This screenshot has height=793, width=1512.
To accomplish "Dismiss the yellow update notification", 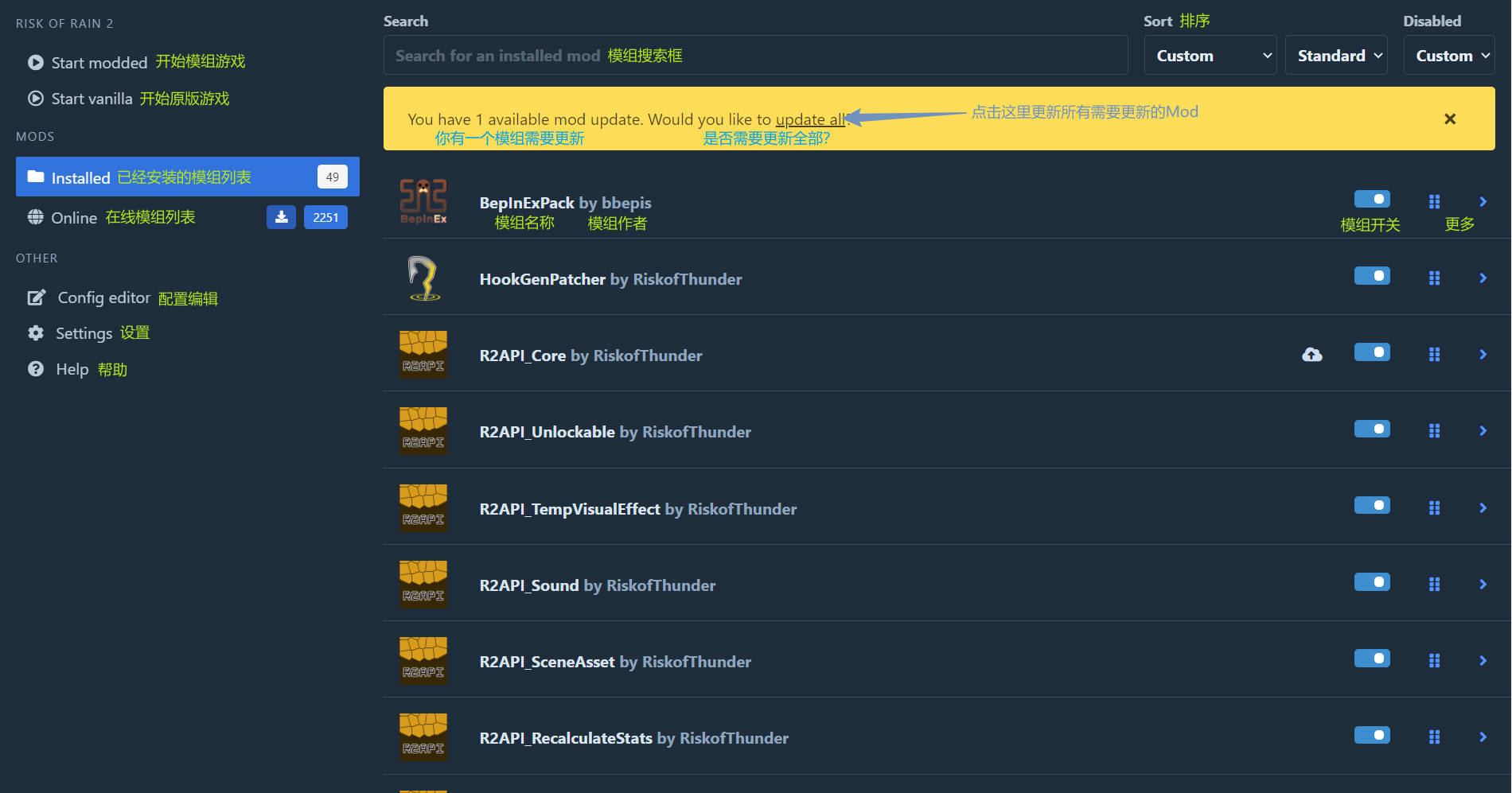I will point(1450,119).
